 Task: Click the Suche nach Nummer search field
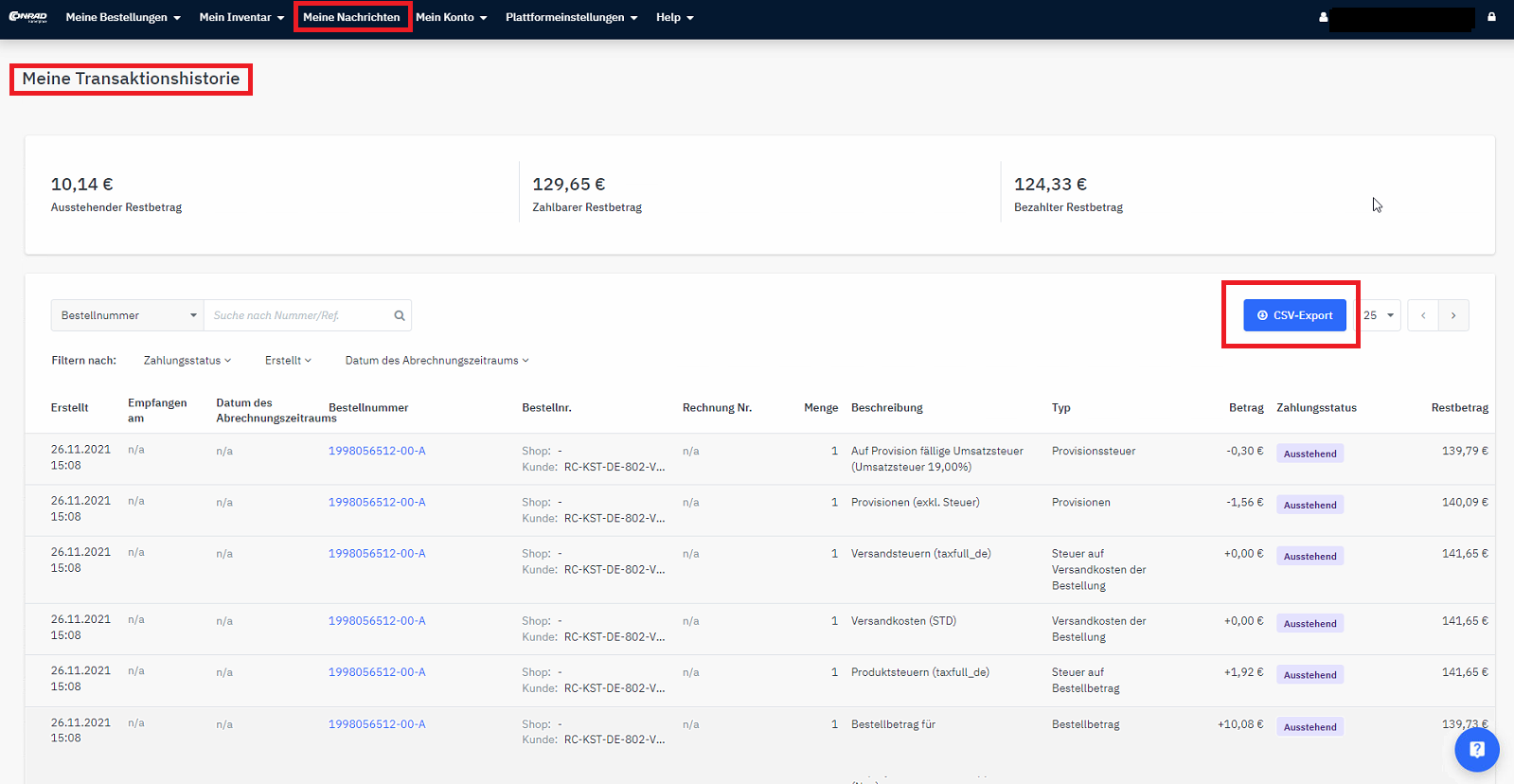298,316
